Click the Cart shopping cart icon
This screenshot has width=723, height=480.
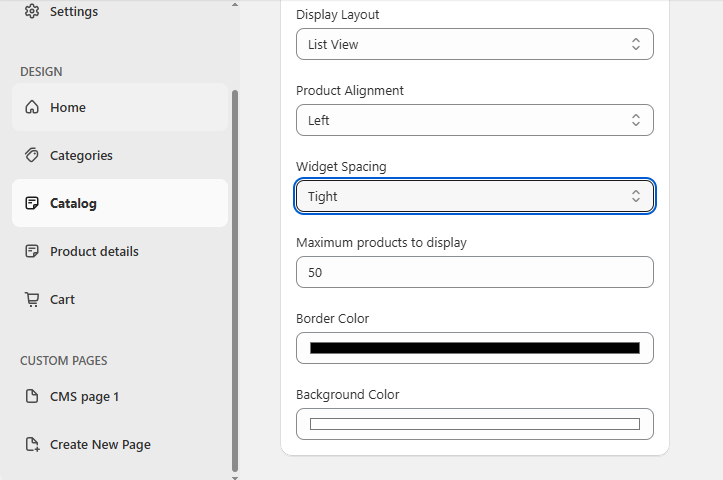(x=32, y=299)
